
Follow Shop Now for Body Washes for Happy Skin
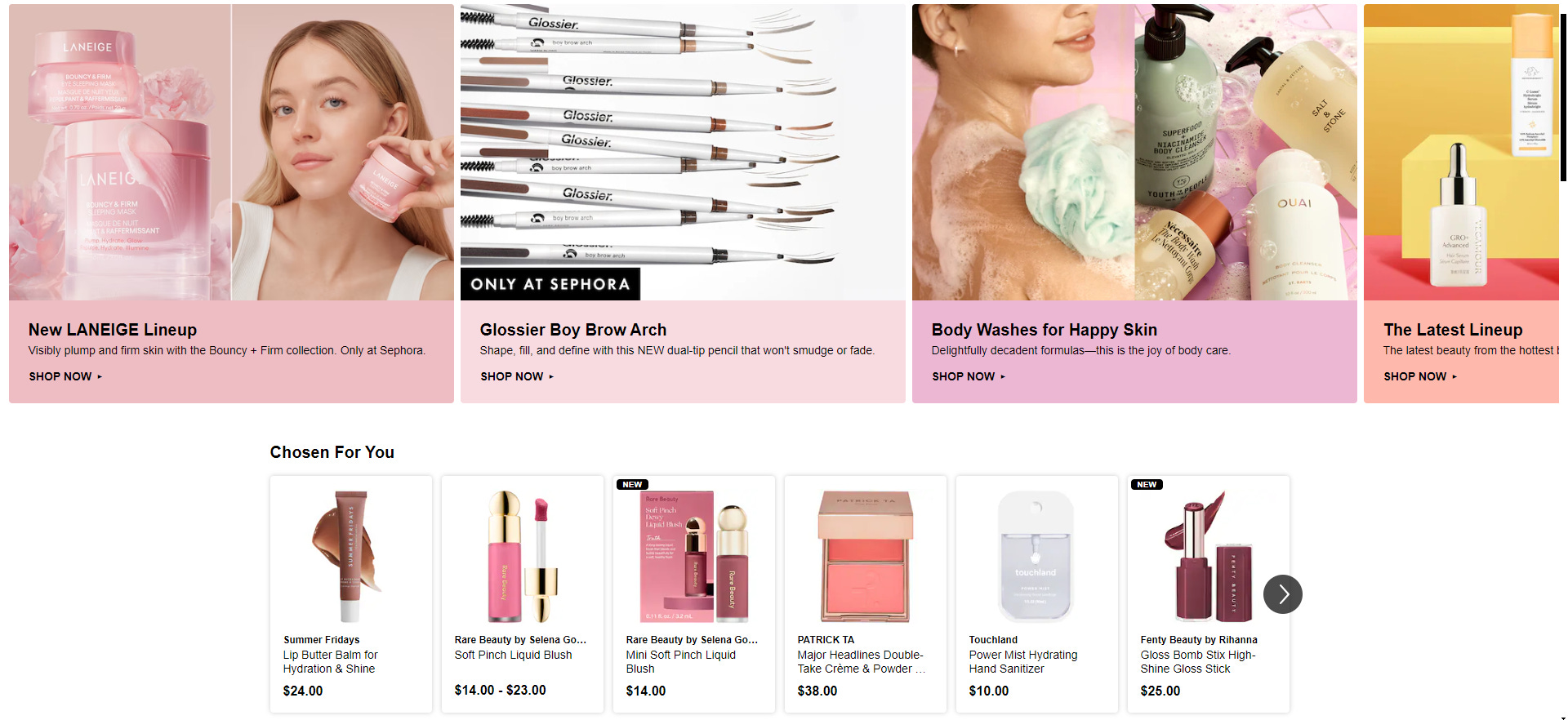point(969,376)
